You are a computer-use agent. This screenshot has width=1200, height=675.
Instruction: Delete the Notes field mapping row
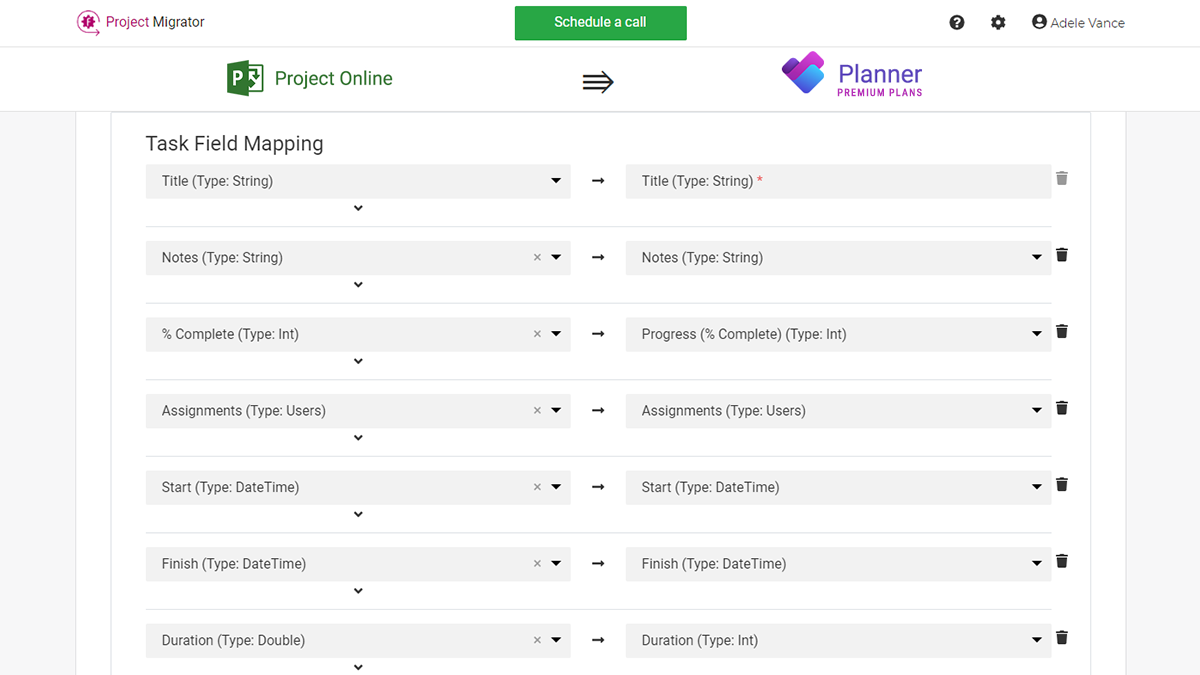(x=1062, y=255)
